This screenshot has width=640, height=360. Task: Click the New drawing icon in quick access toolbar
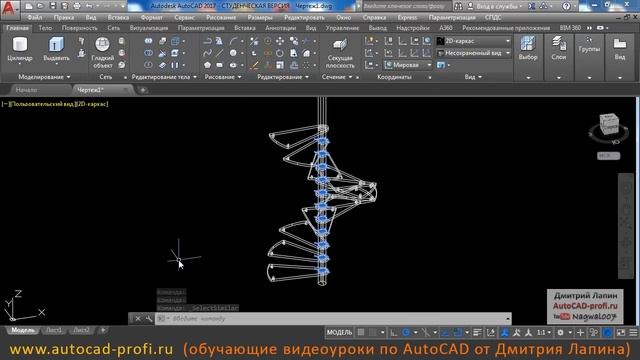click(29, 6)
